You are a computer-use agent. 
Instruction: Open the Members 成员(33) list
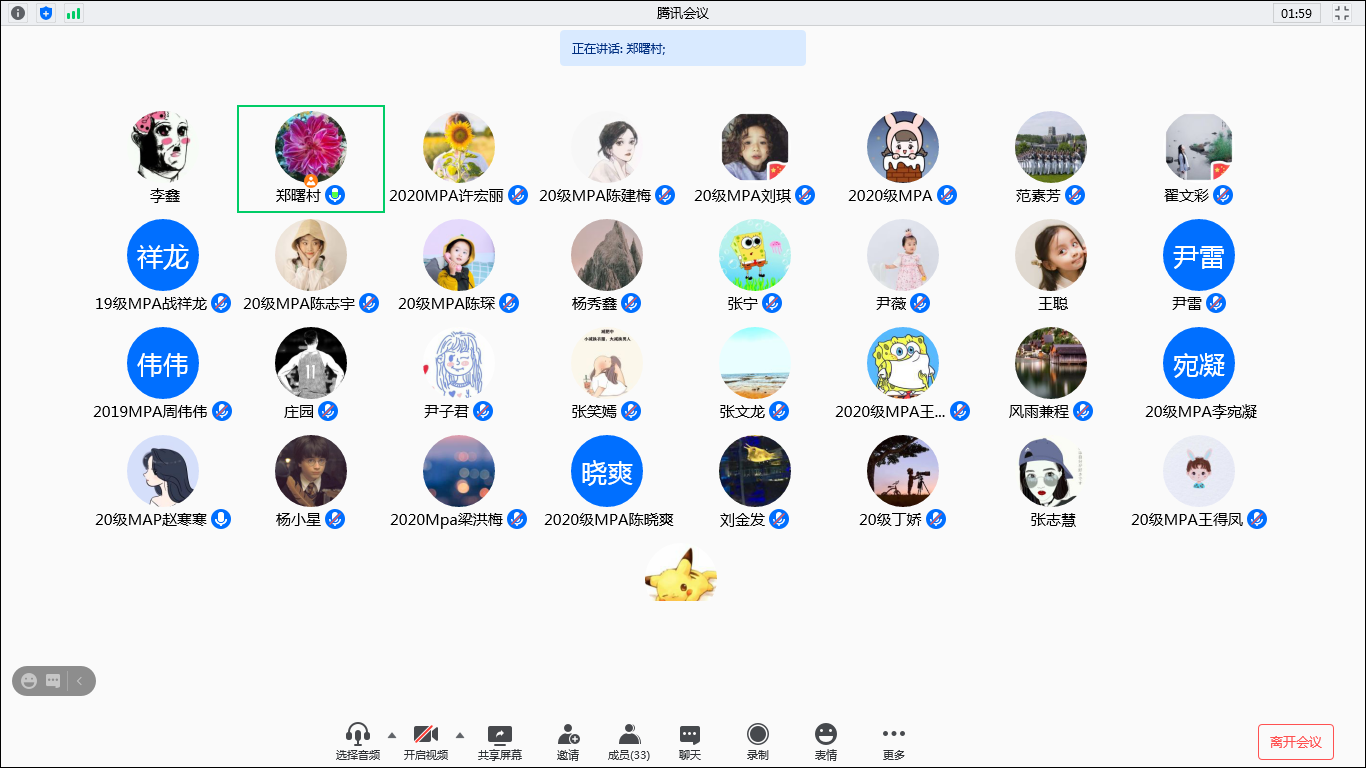click(629, 736)
